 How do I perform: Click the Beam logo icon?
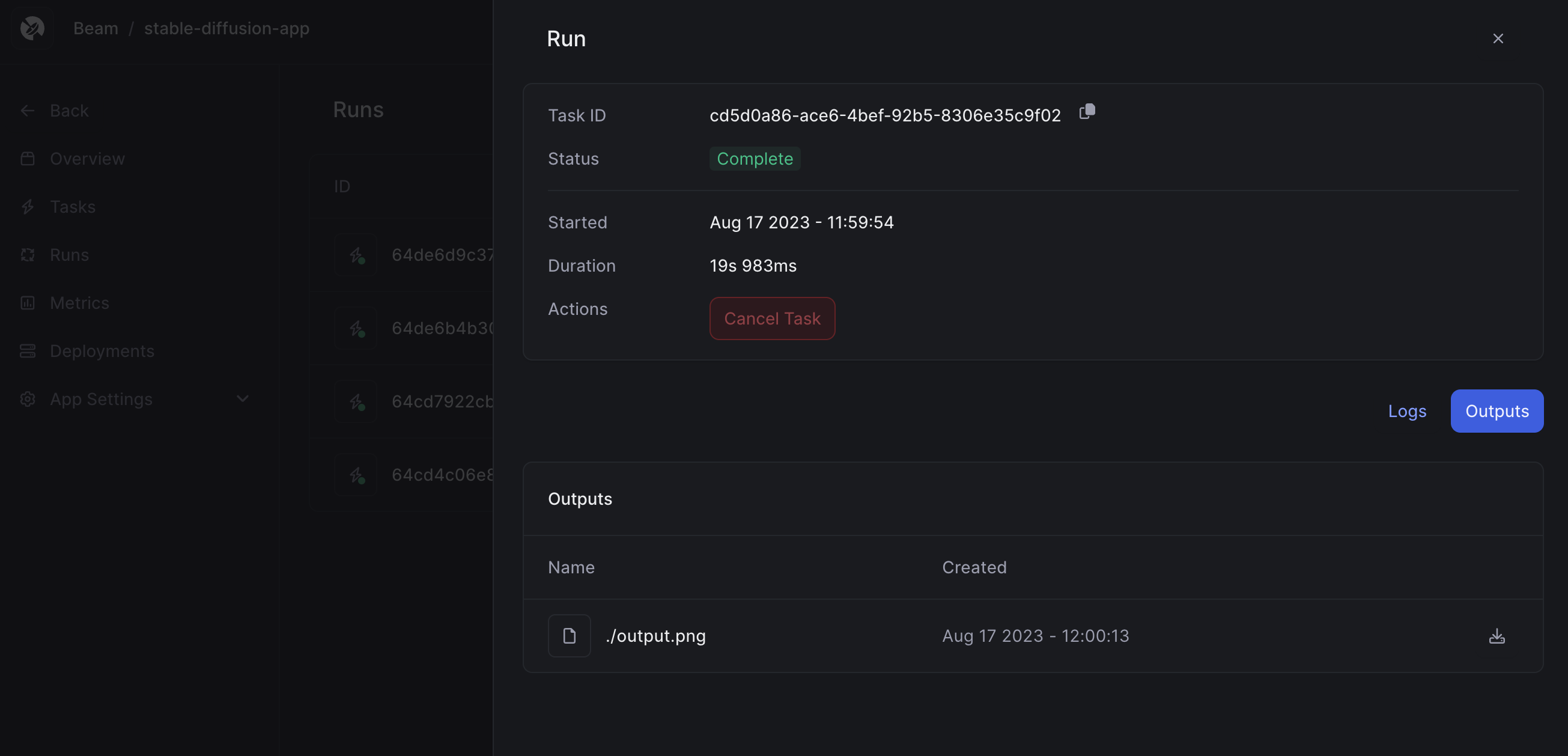(32, 29)
